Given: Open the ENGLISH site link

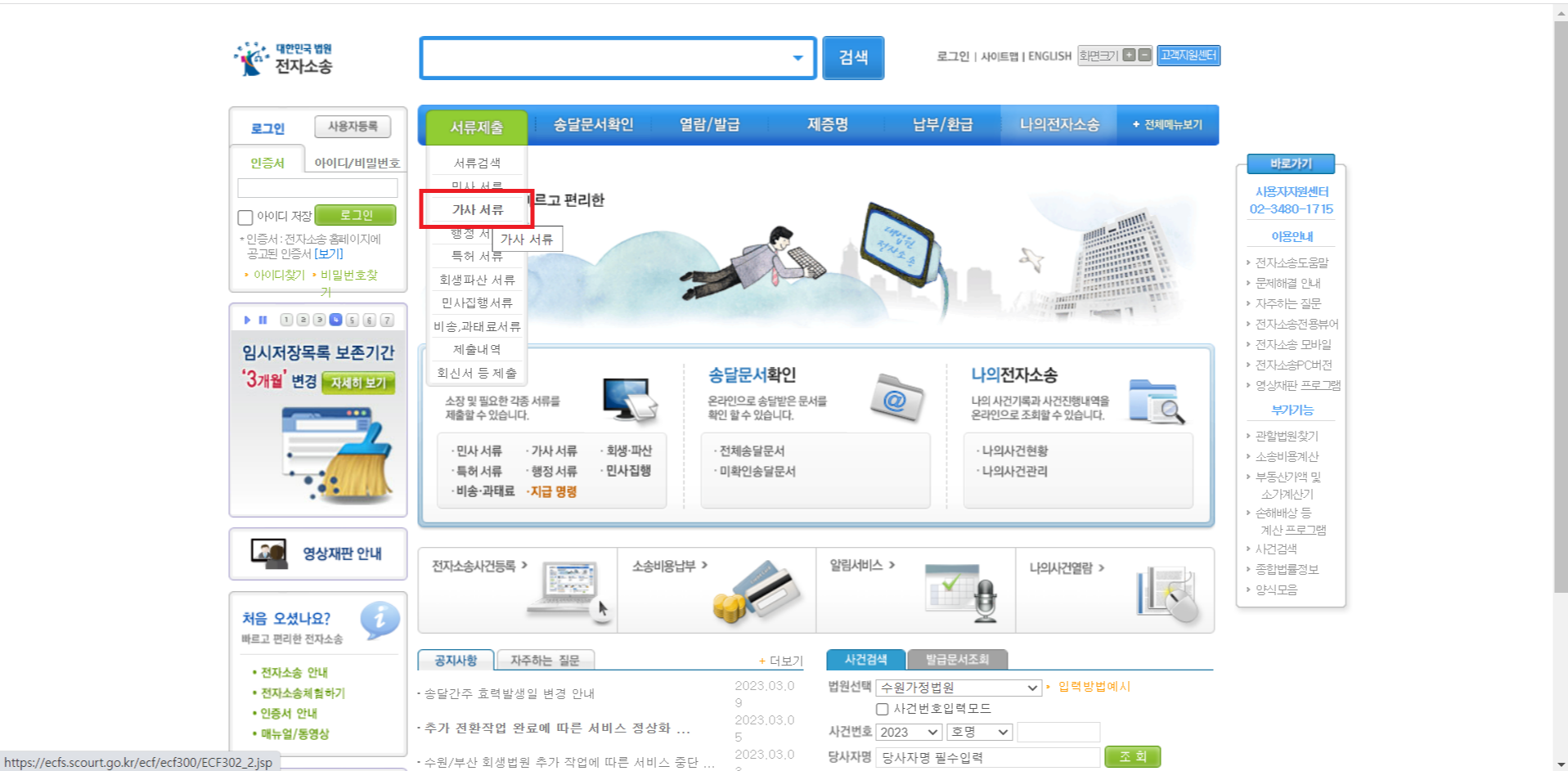Looking at the screenshot, I should [x=1049, y=56].
